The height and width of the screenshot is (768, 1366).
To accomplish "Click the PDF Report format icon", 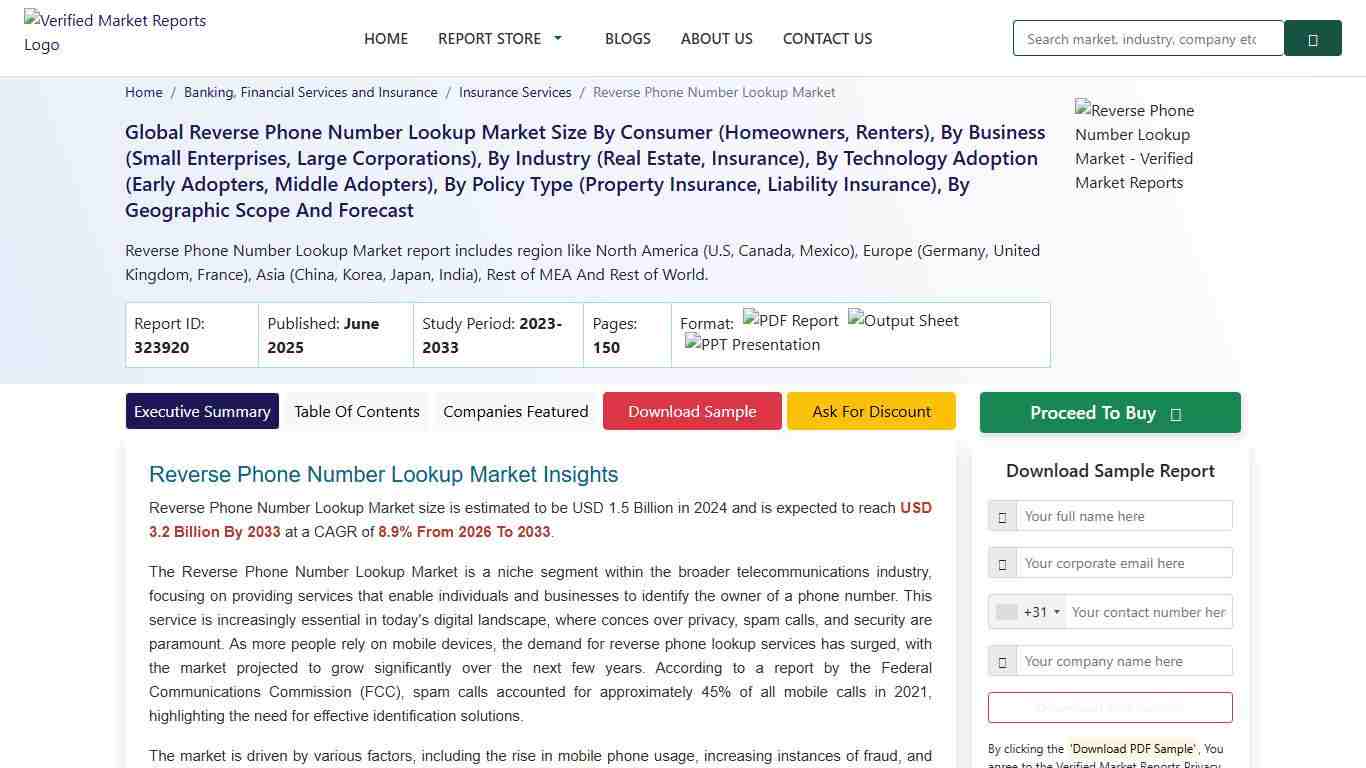I will pyautogui.click(x=790, y=321).
